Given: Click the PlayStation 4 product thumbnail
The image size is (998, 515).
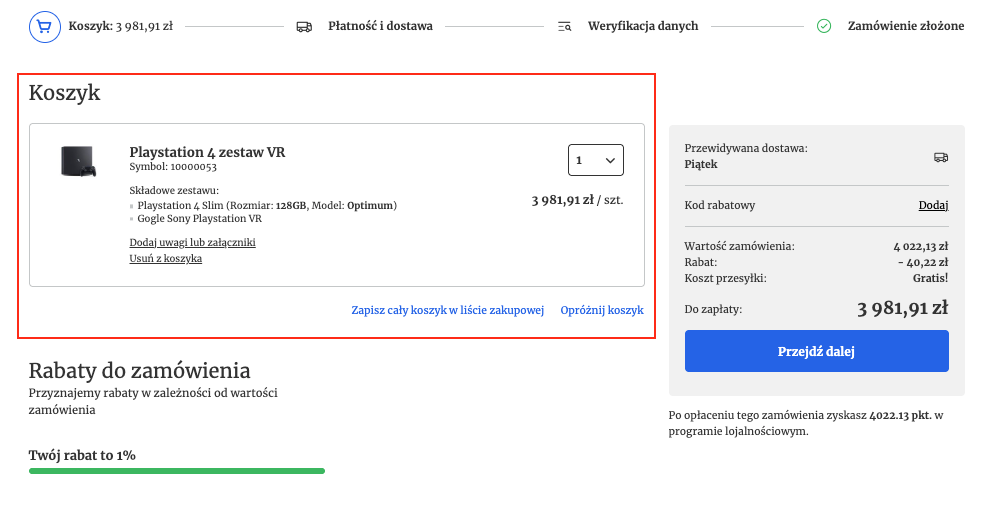Looking at the screenshot, I should 78,161.
